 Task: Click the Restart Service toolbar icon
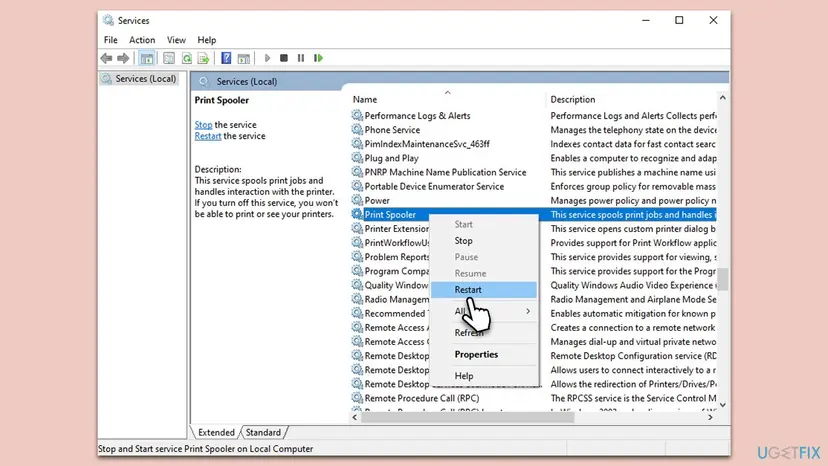pos(318,58)
